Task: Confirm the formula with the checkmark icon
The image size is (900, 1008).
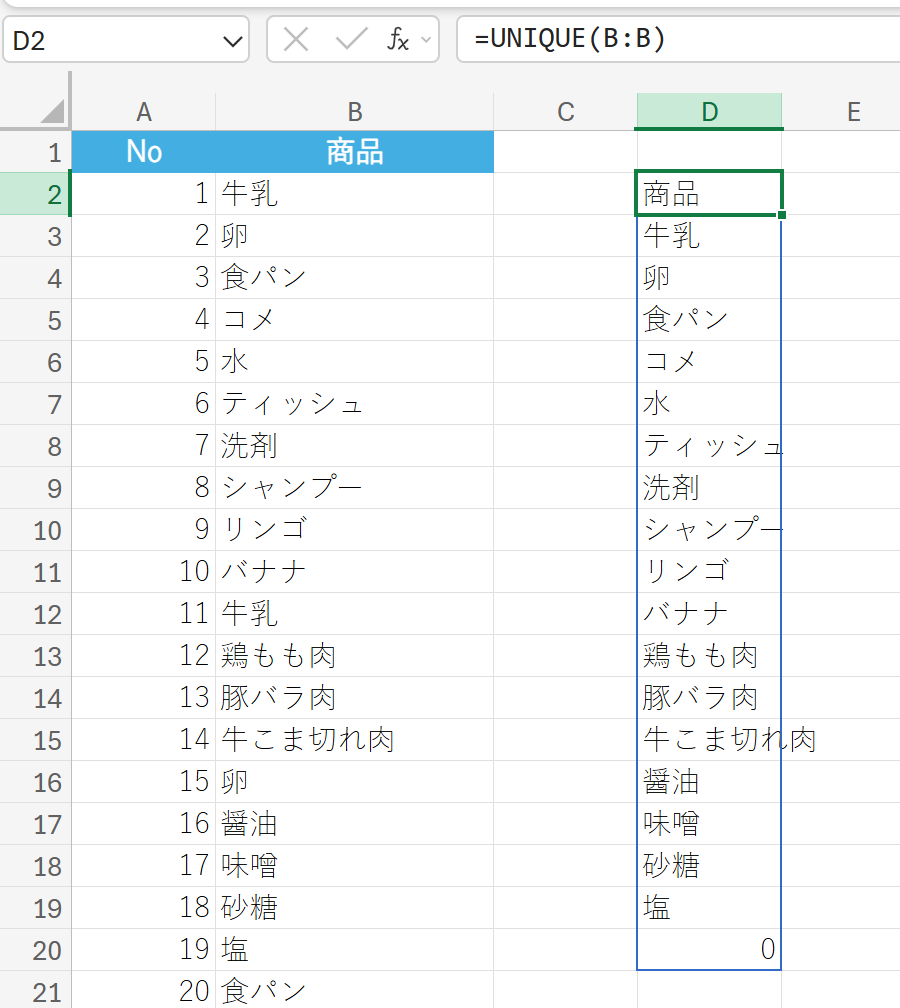Action: click(352, 39)
